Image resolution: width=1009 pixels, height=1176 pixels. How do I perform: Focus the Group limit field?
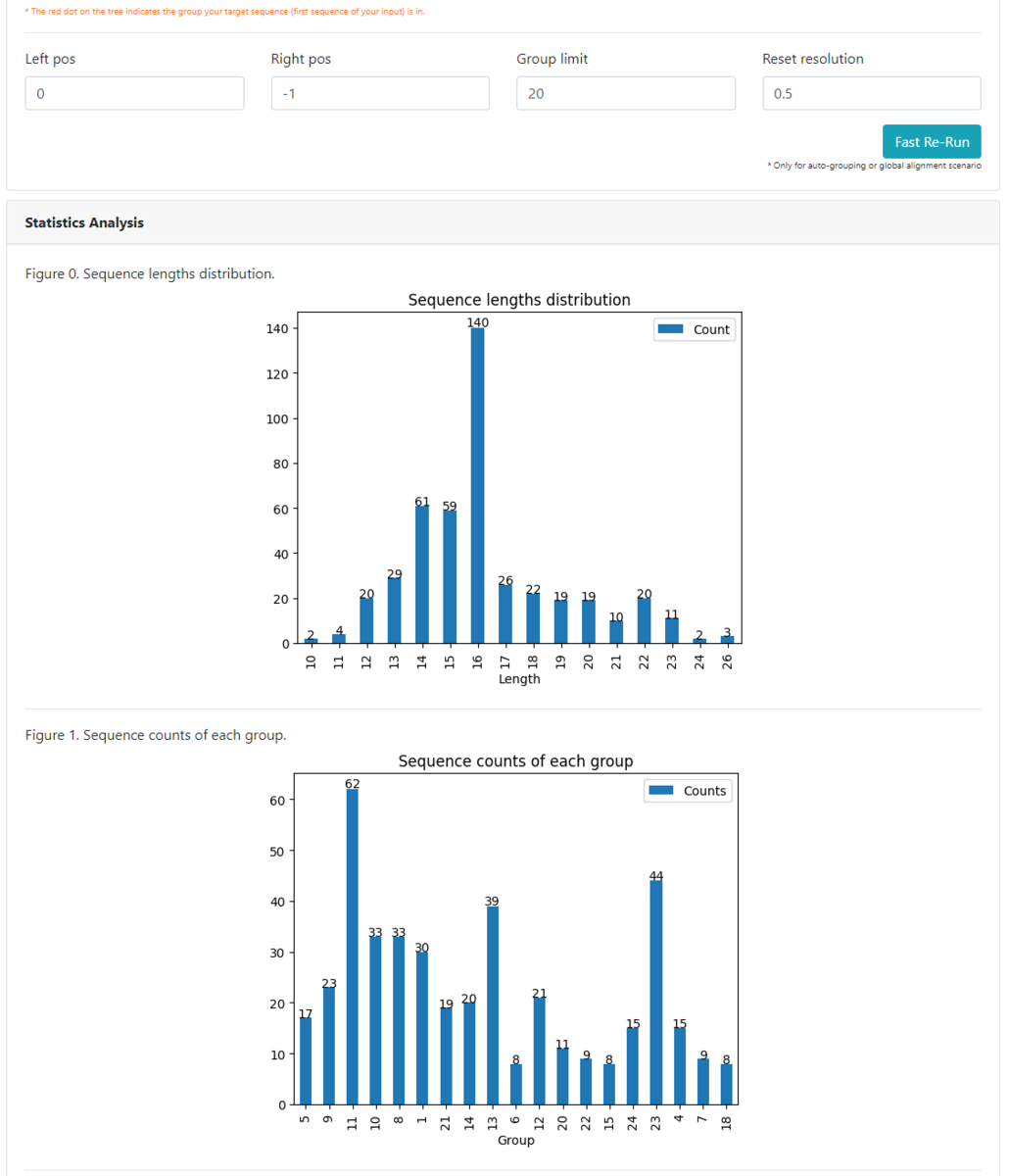[x=626, y=93]
